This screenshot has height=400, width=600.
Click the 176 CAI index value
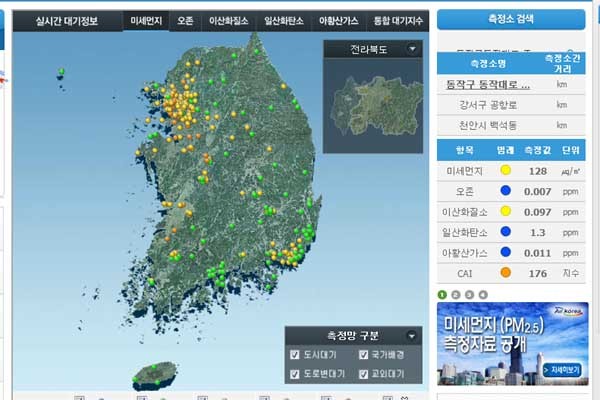538,273
